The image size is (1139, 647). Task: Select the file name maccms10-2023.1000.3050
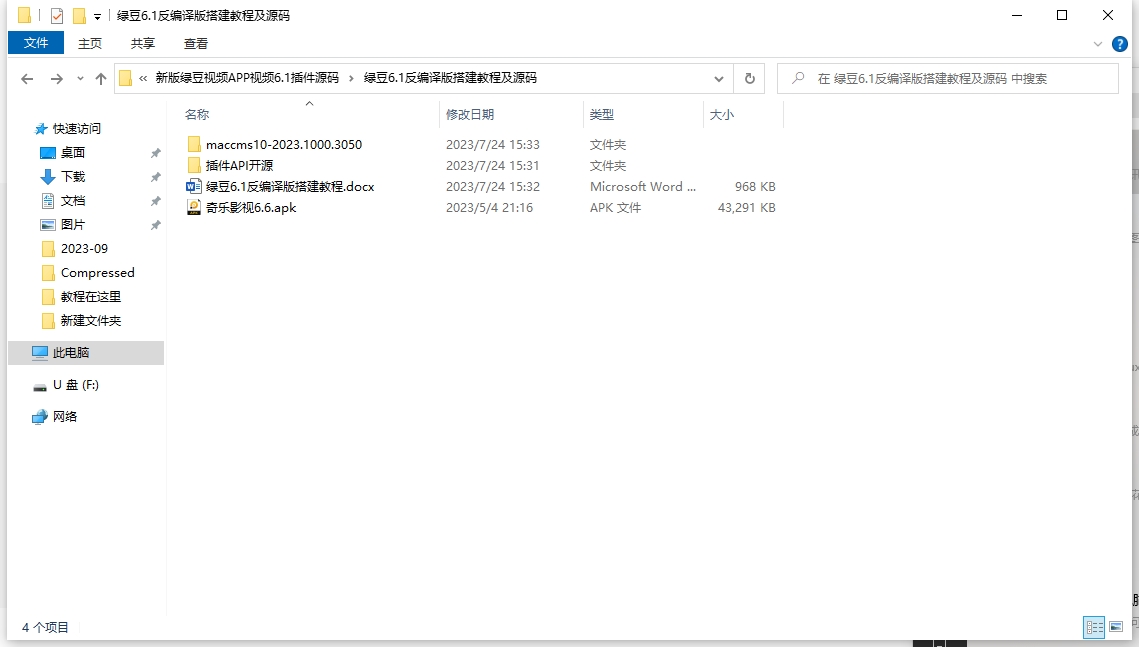[x=283, y=145]
